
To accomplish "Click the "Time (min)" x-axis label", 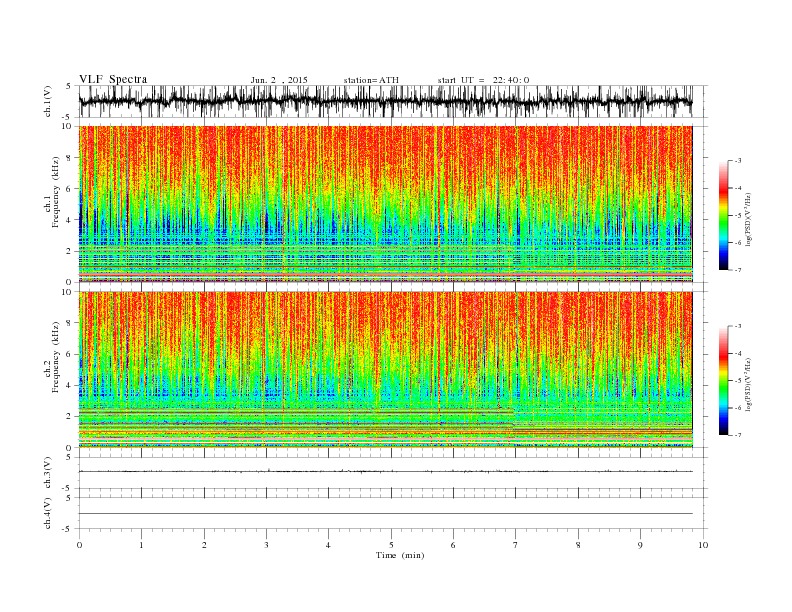I will click(x=400, y=555).
